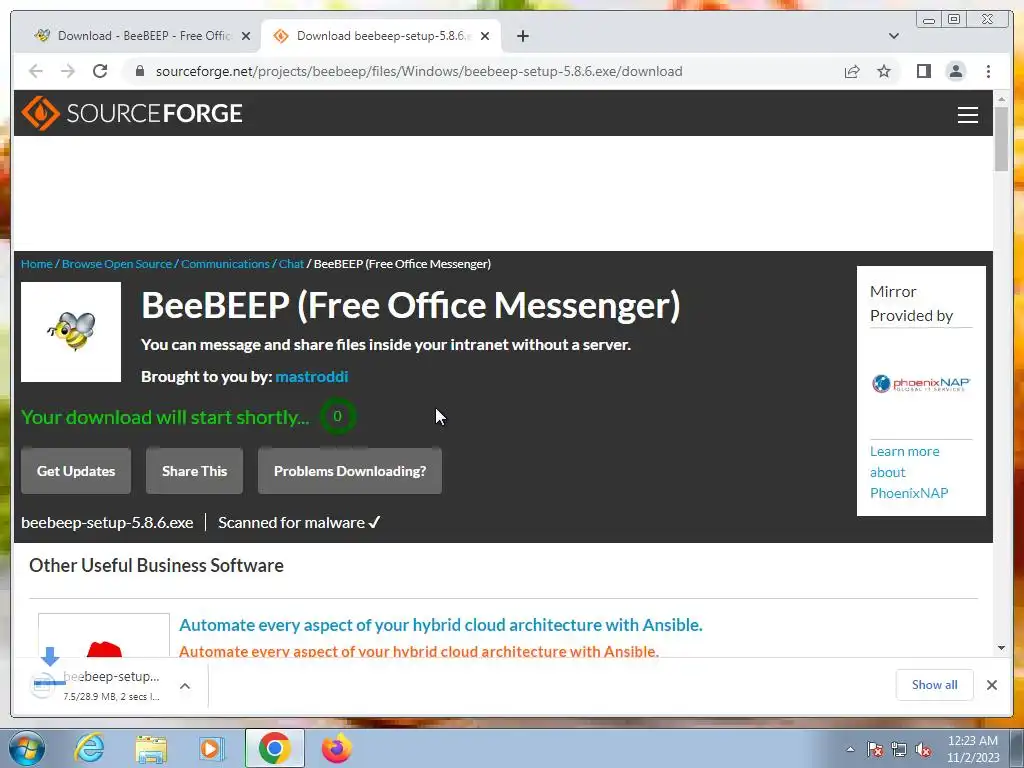Image resolution: width=1024 pixels, height=768 pixels.
Task: Click the scrollbar down arrow
Action: point(1001,648)
